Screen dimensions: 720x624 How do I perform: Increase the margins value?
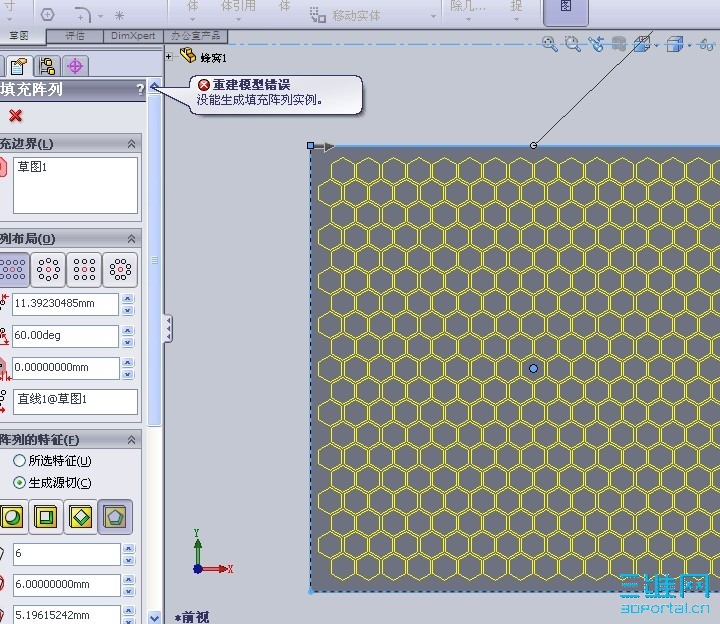(x=128, y=363)
